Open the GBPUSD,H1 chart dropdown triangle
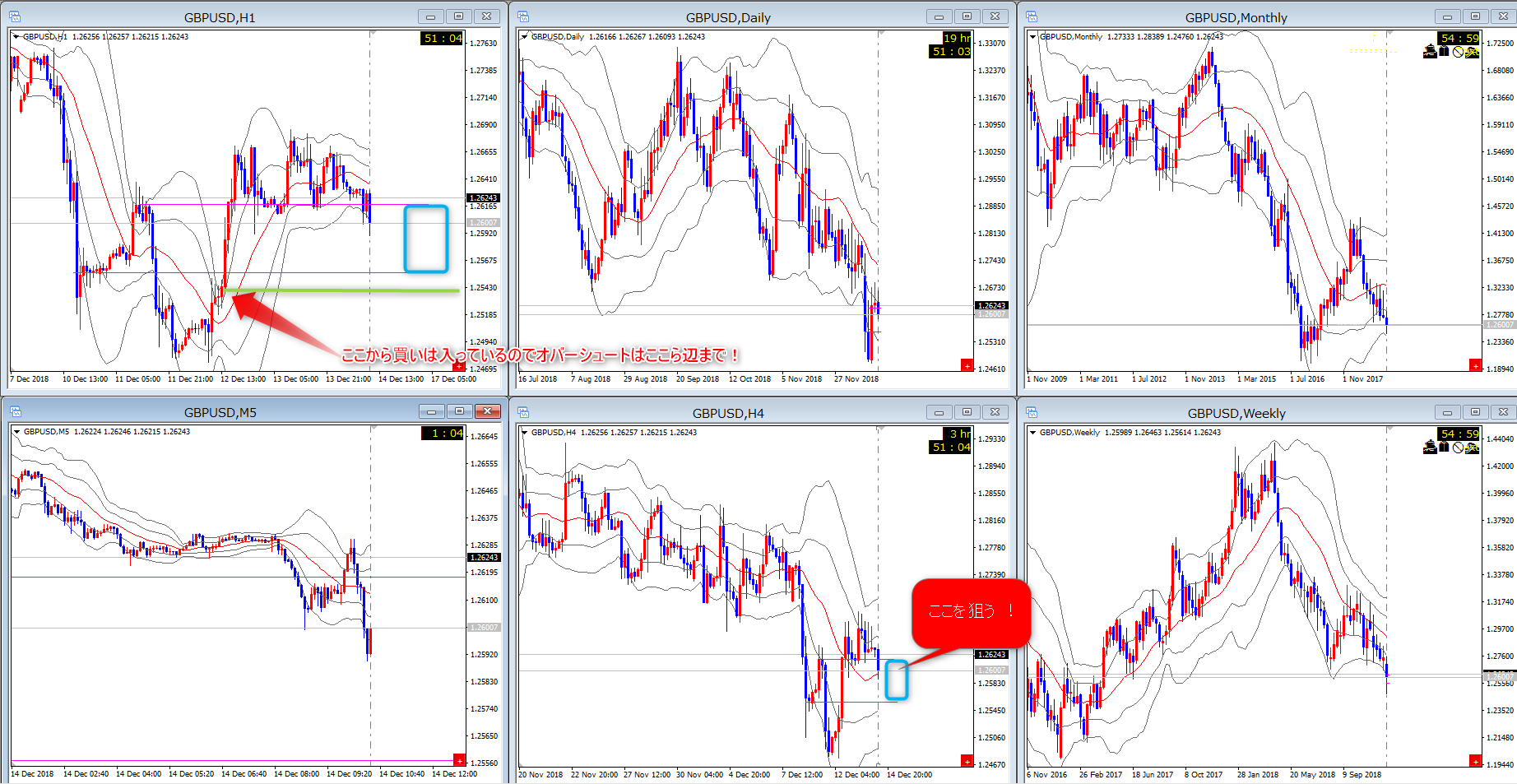Image resolution: width=1517 pixels, height=784 pixels. click(16, 37)
